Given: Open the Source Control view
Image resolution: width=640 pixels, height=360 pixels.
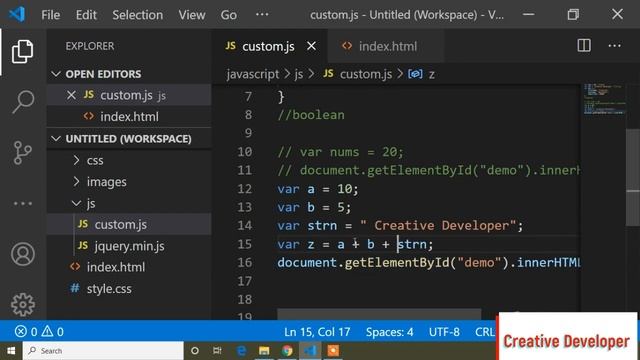Looking at the screenshot, I should pyautogui.click(x=22, y=153).
